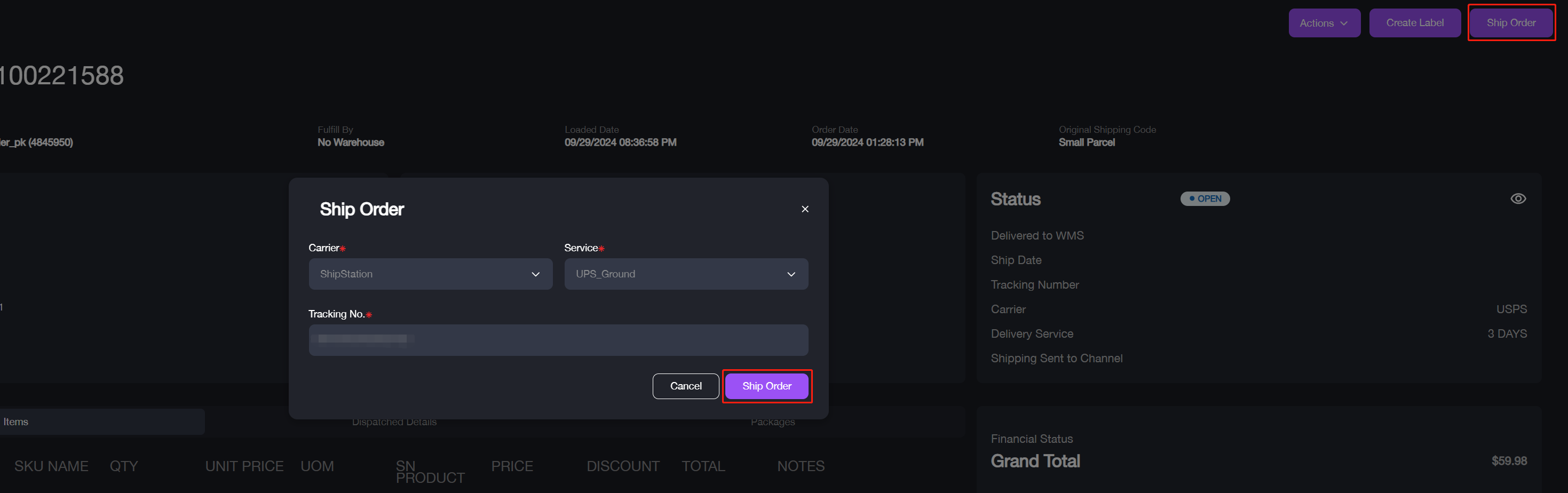
Task: Open the Dispatched Details tab
Action: click(x=394, y=421)
